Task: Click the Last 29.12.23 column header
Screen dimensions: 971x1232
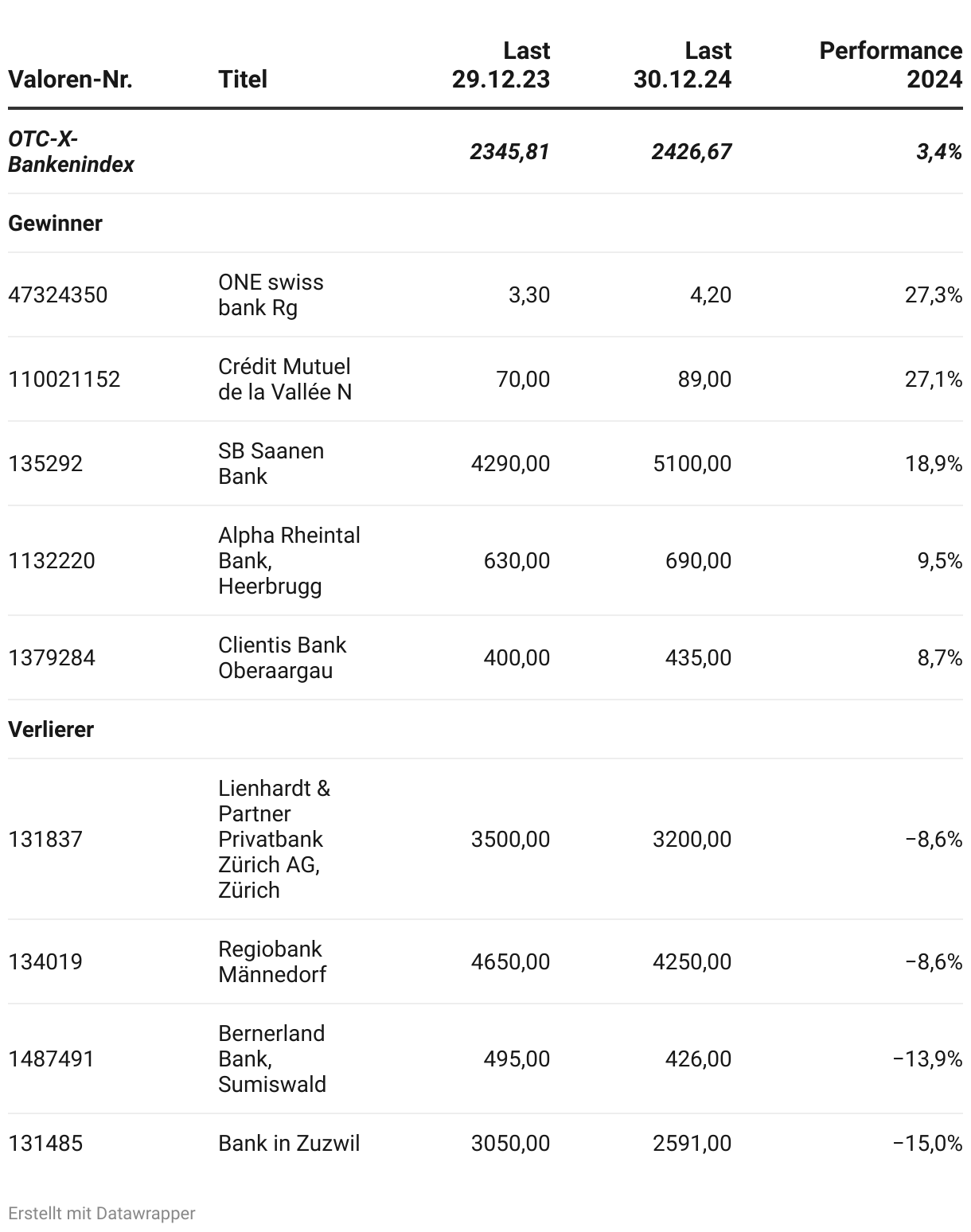Action: [x=501, y=65]
